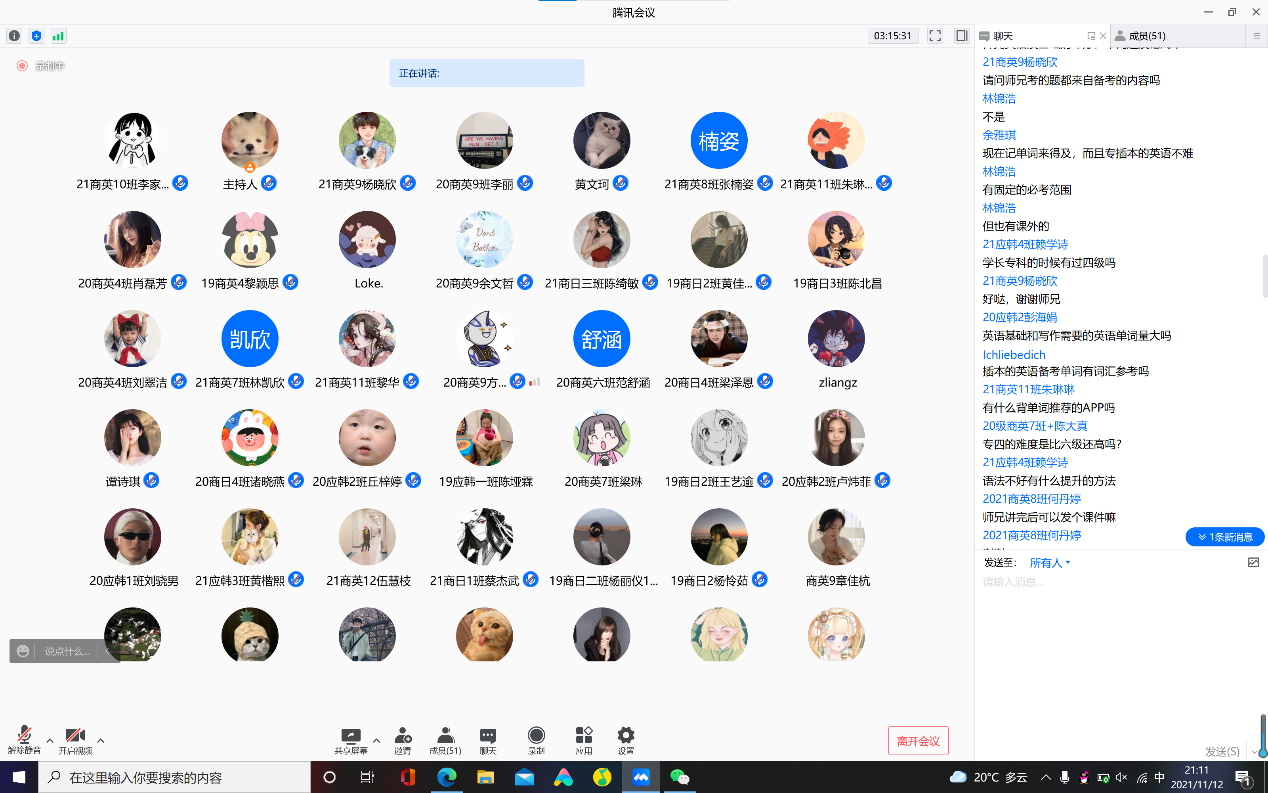Check the green network signal status icon
Screen dimensions: 1268x793
[58, 36]
